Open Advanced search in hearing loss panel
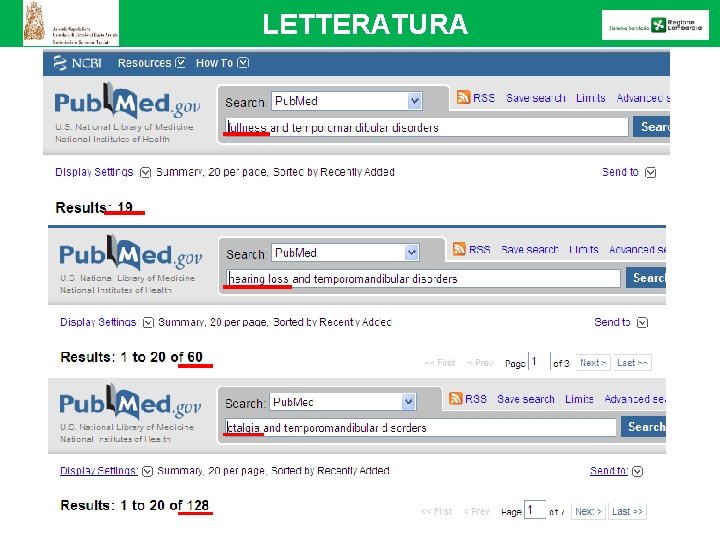This screenshot has height=540, width=720. pos(637,249)
